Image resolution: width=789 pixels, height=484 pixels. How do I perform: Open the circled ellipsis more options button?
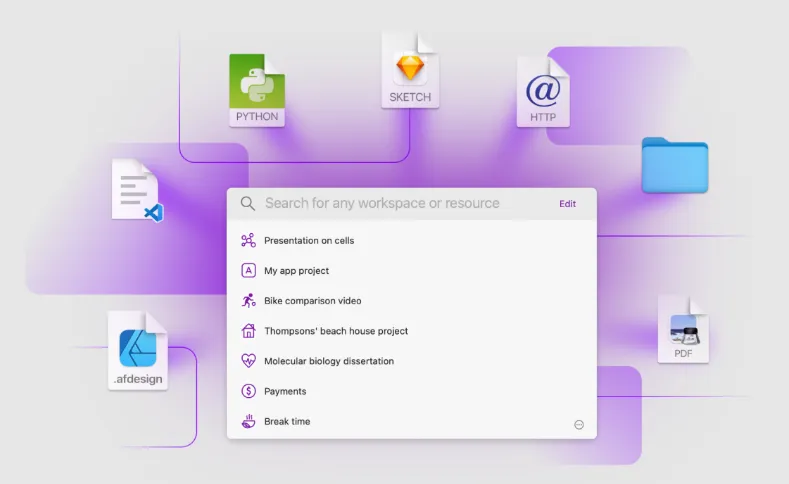tap(579, 425)
